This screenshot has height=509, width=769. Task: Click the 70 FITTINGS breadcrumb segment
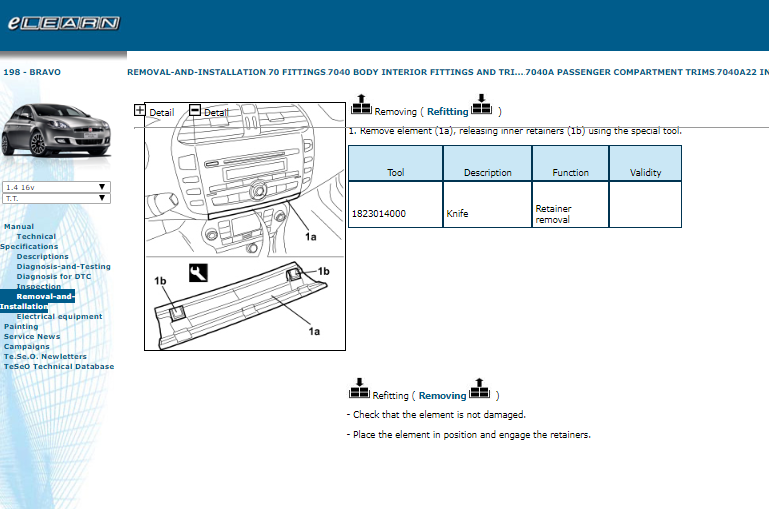297,72
